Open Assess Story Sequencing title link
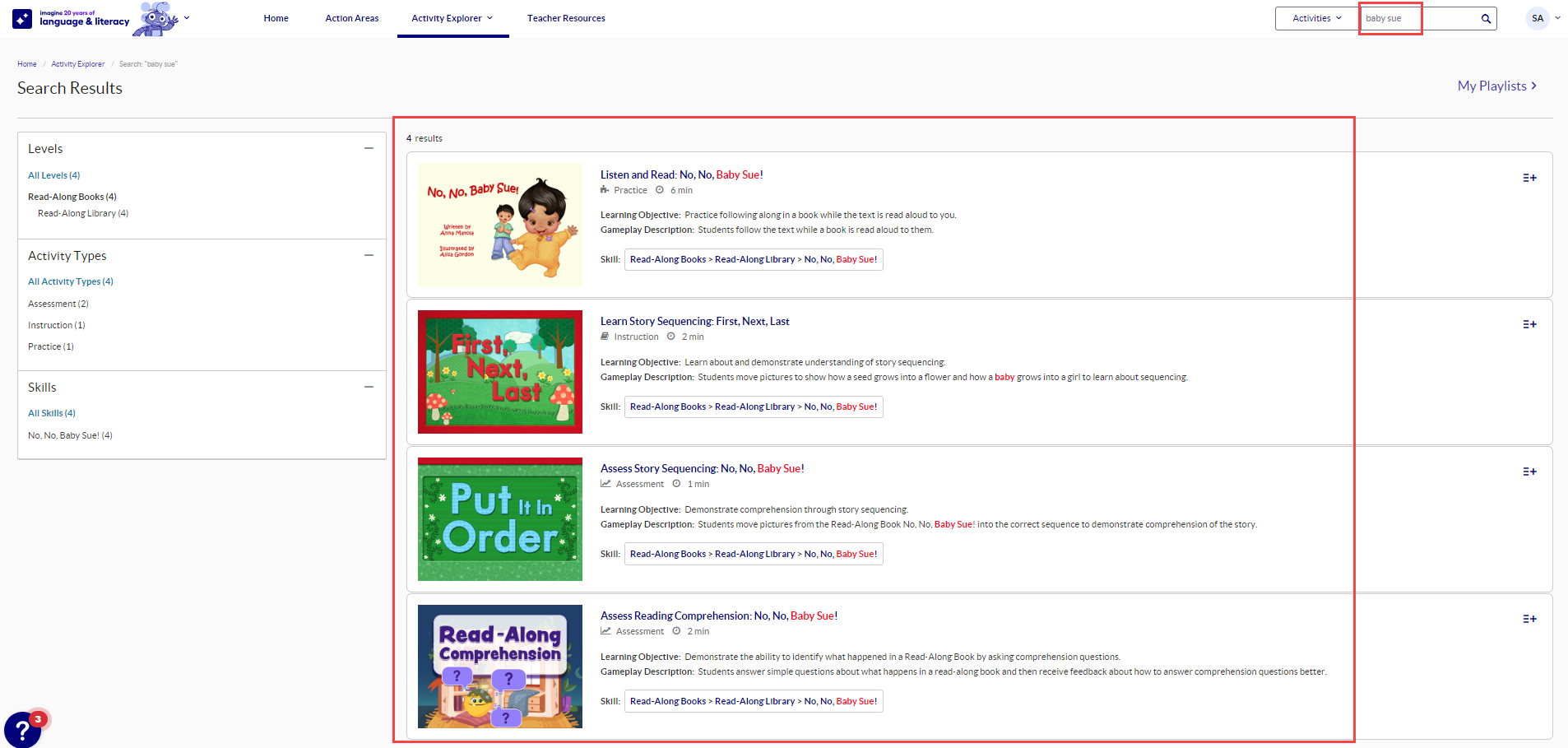Image resolution: width=1568 pixels, height=748 pixels. [703, 468]
